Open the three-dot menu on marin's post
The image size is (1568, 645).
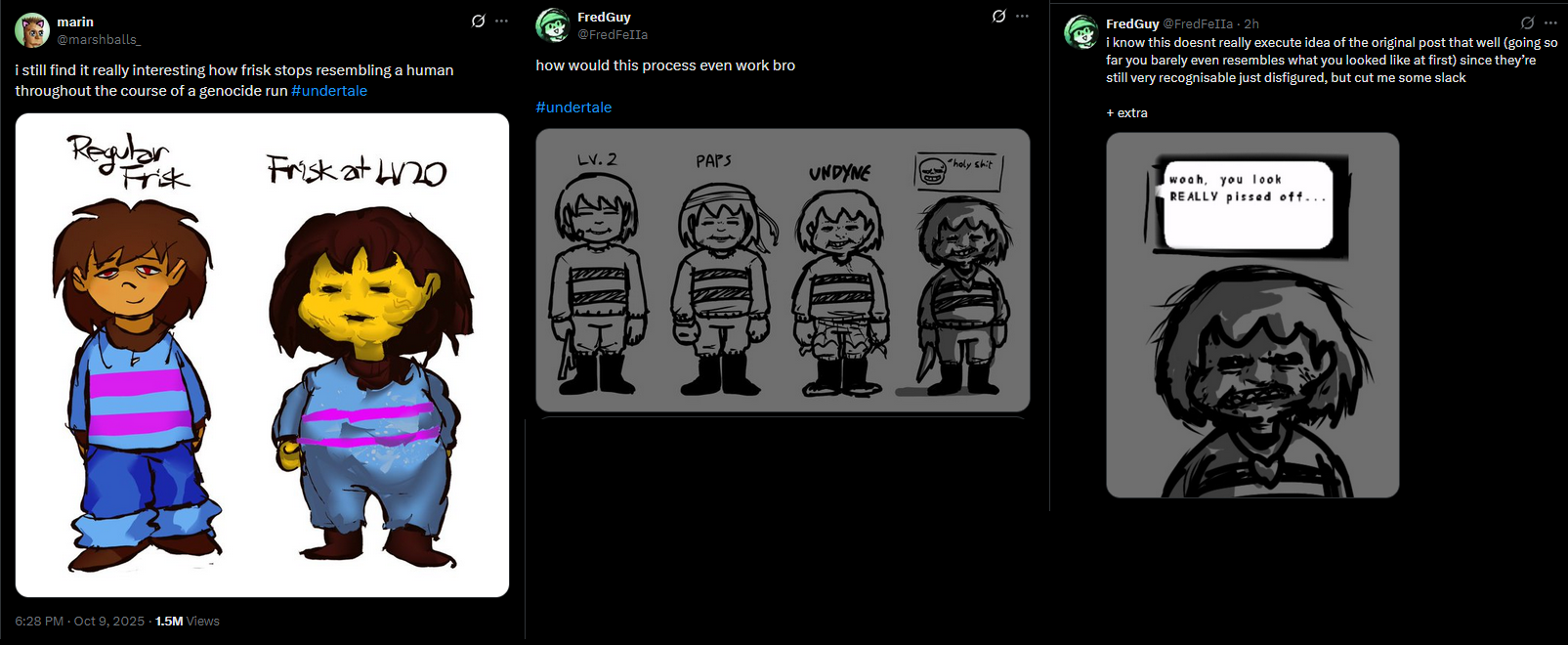coord(502,21)
